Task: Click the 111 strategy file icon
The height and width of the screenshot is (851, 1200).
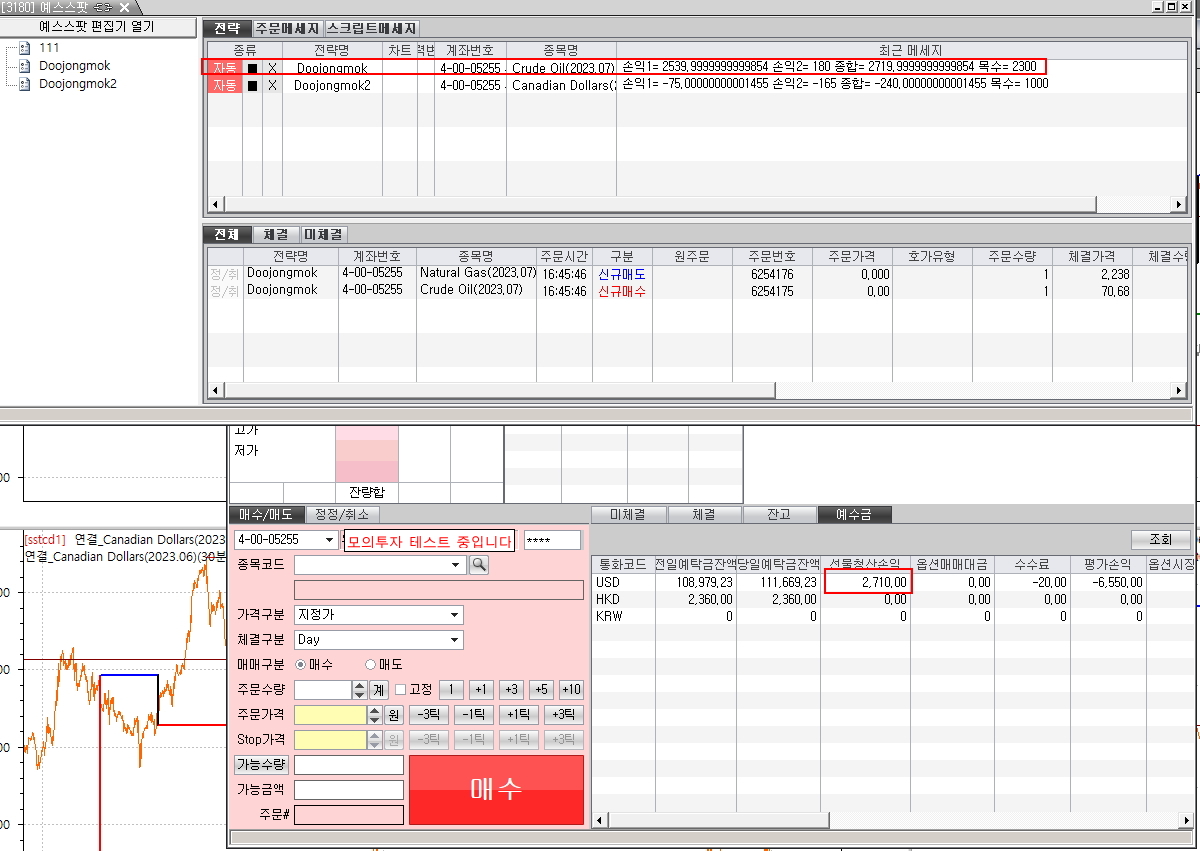Action: 25,48
